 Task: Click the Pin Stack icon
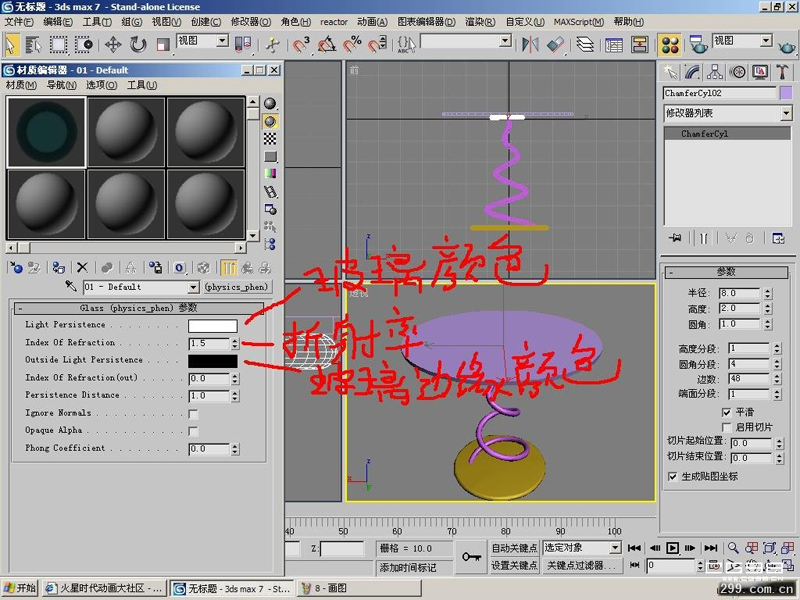tap(675, 238)
